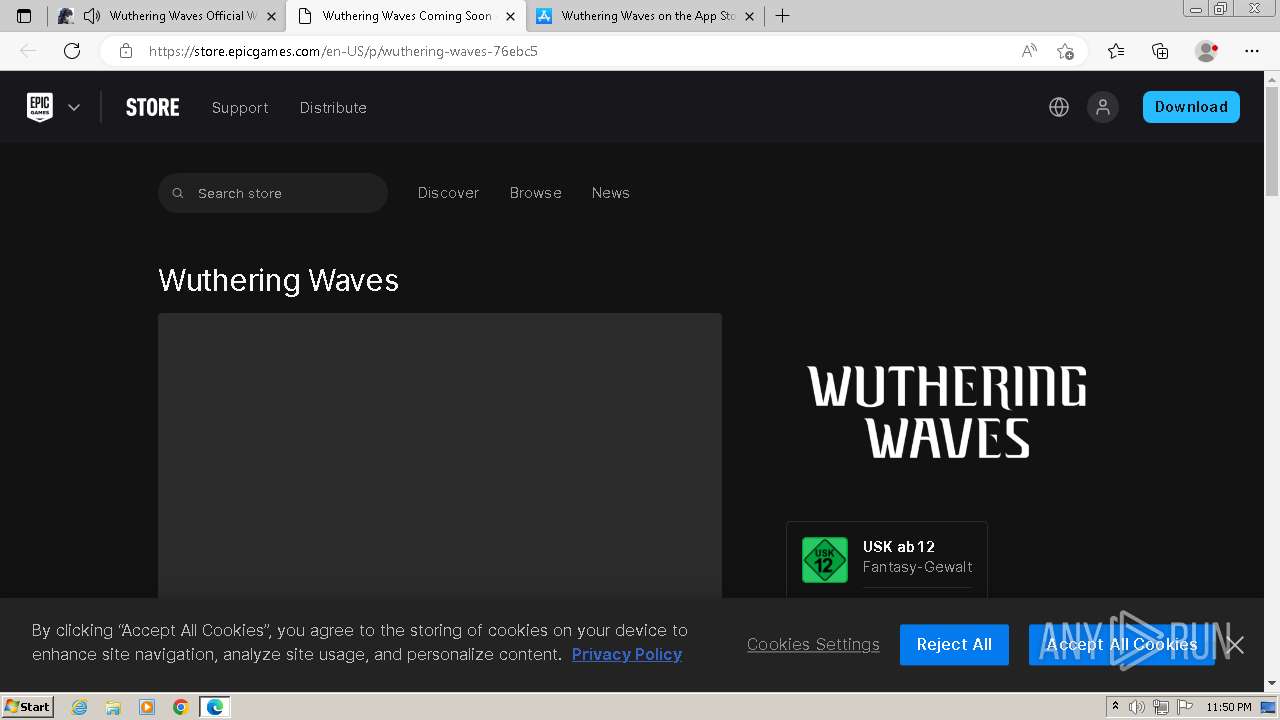
Task: Open browser Collections
Action: 1160,51
